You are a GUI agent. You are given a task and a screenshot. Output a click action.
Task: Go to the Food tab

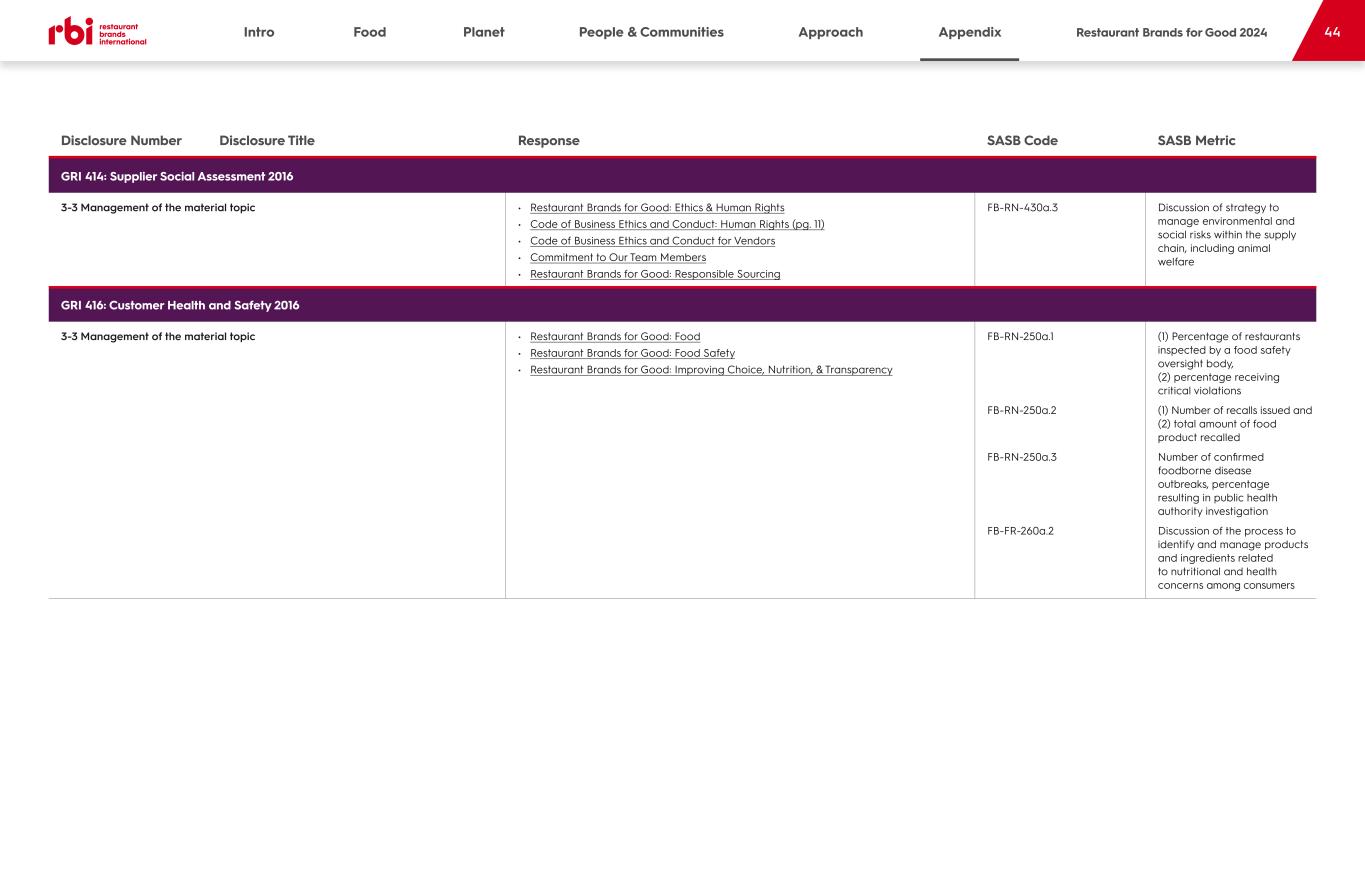click(369, 32)
